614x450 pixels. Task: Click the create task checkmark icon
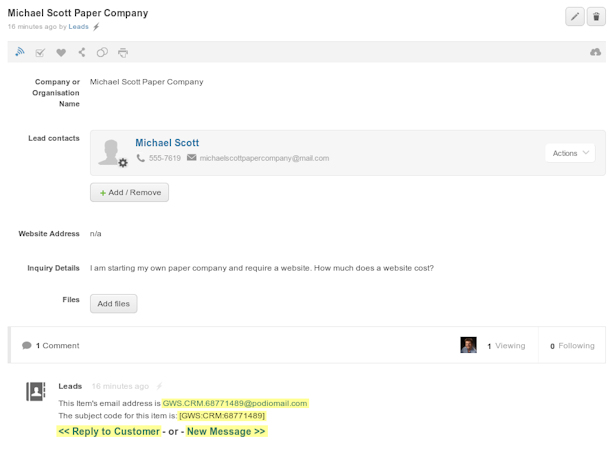(x=40, y=52)
